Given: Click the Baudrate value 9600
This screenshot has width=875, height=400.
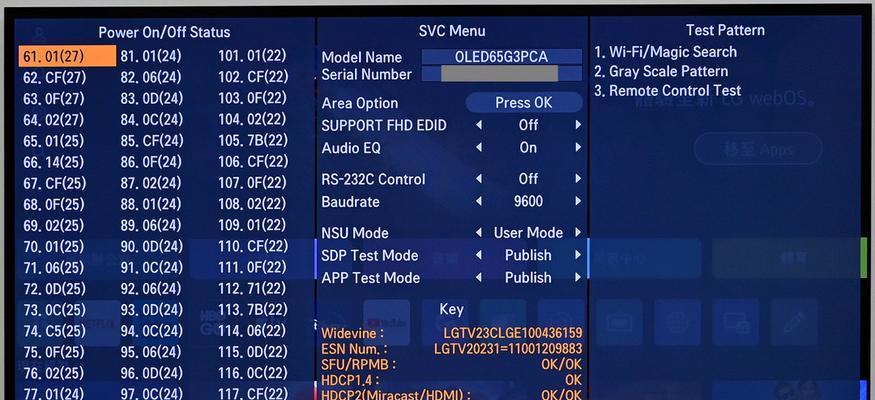Looking at the screenshot, I should 528,201.
